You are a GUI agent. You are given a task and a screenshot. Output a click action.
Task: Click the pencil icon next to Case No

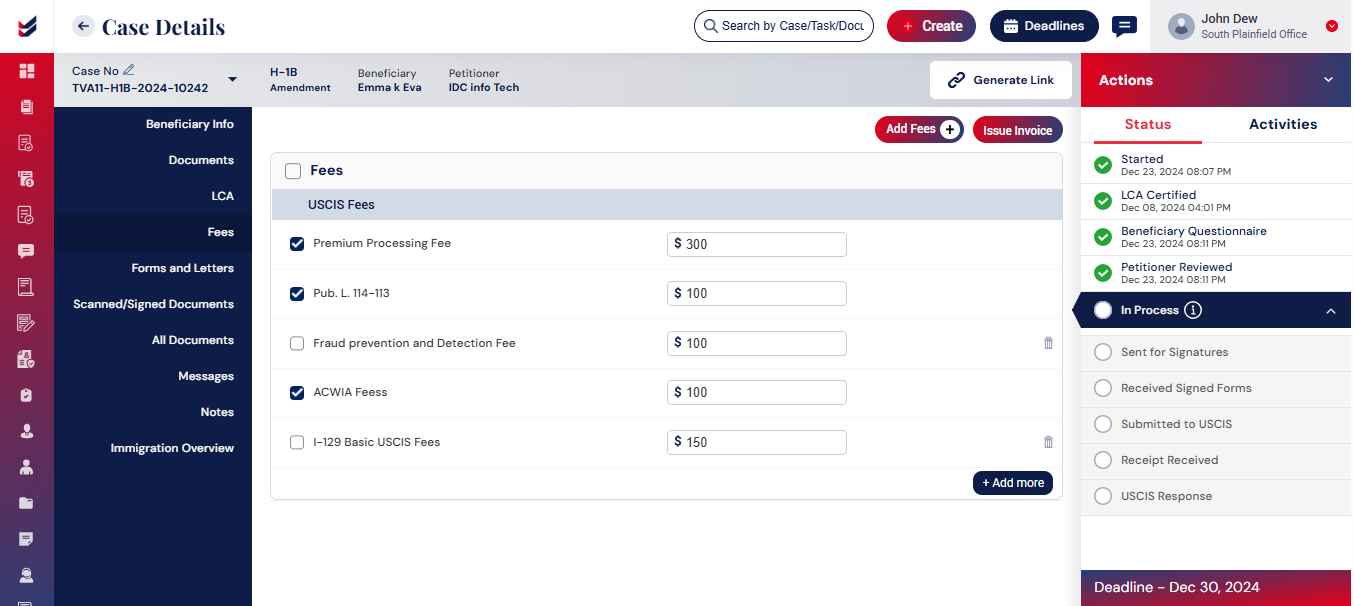click(x=129, y=70)
